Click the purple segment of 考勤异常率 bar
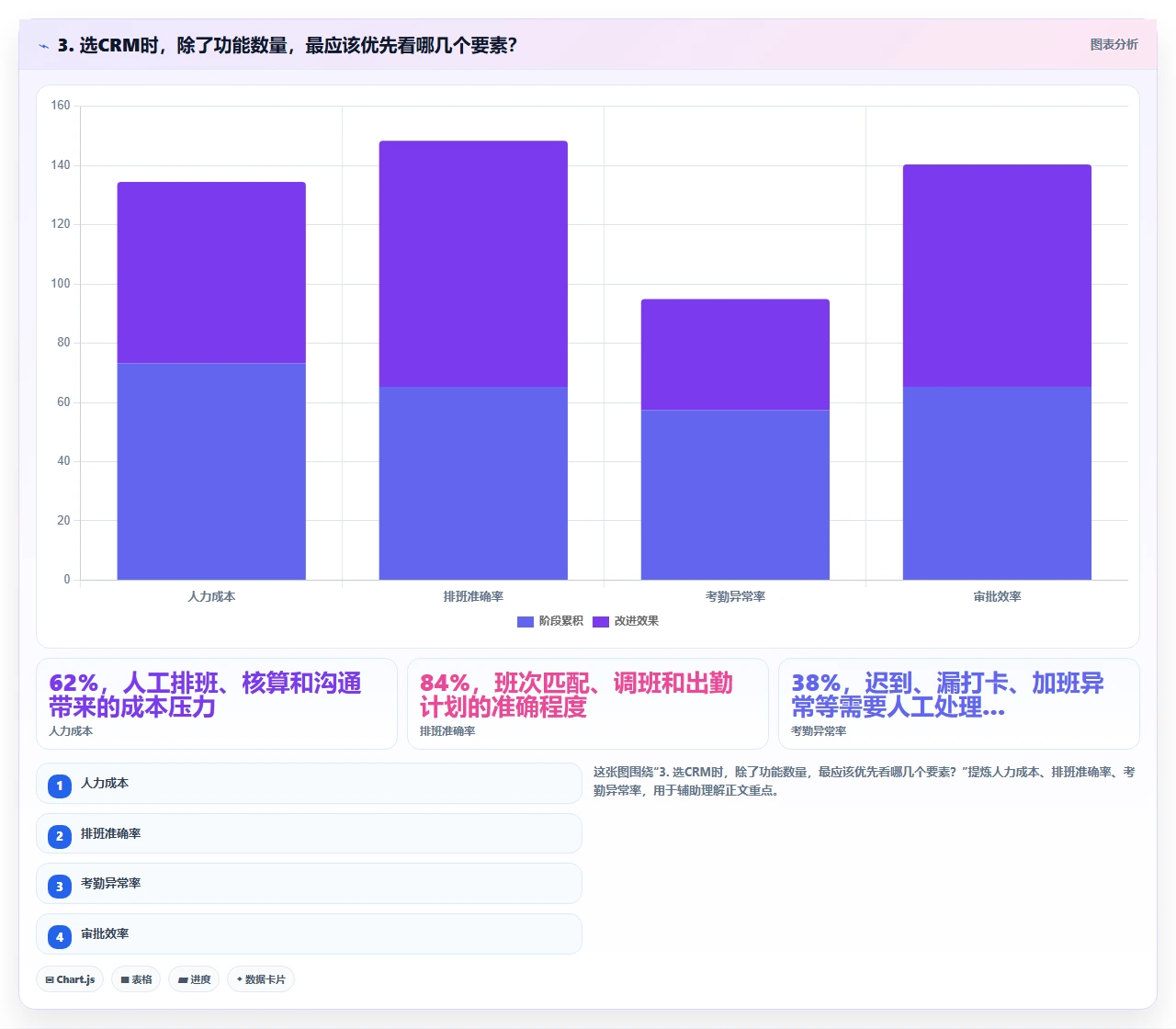This screenshot has height=1029, width=1176. pos(735,355)
